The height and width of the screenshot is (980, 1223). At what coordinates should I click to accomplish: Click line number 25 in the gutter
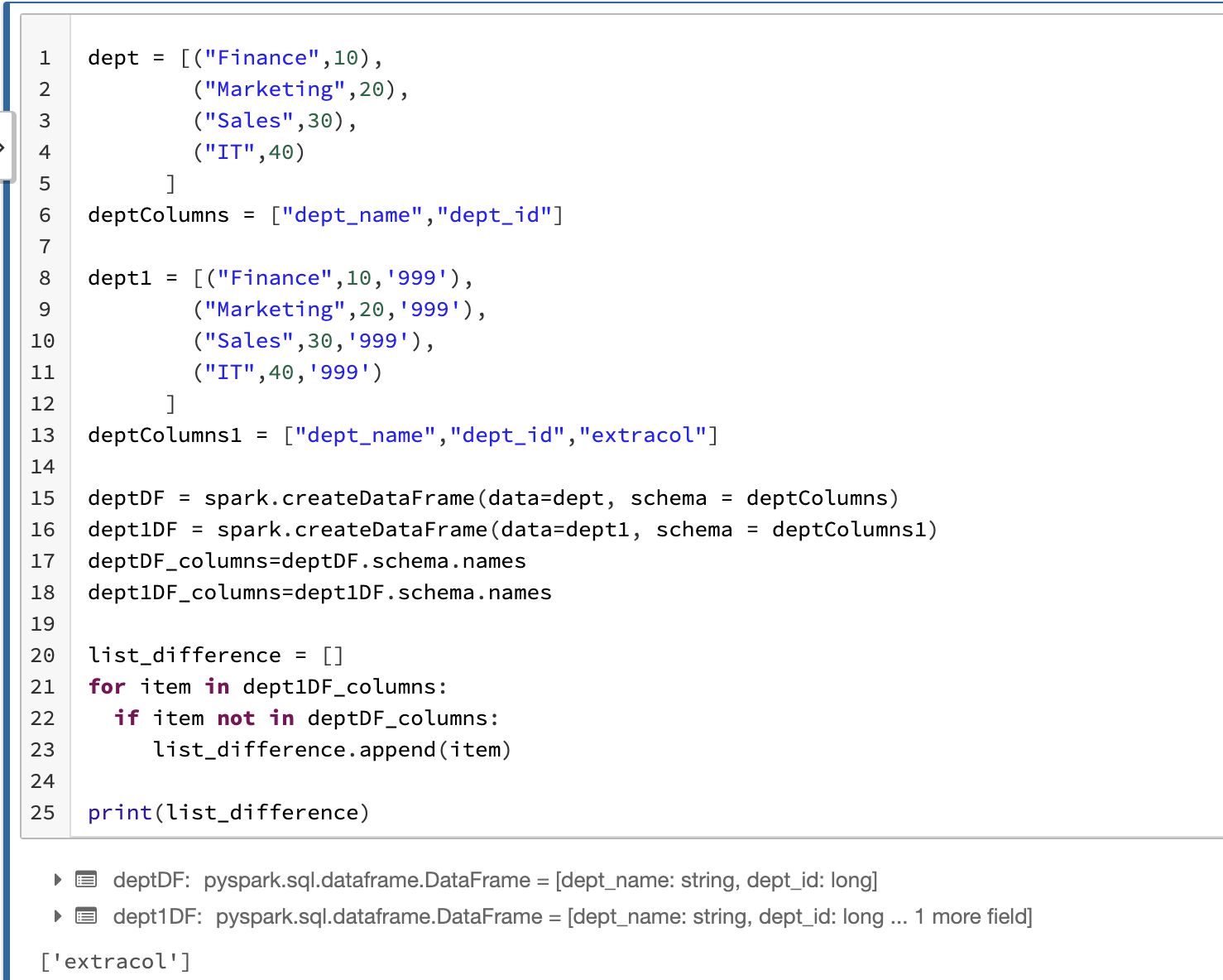pyautogui.click(x=42, y=812)
